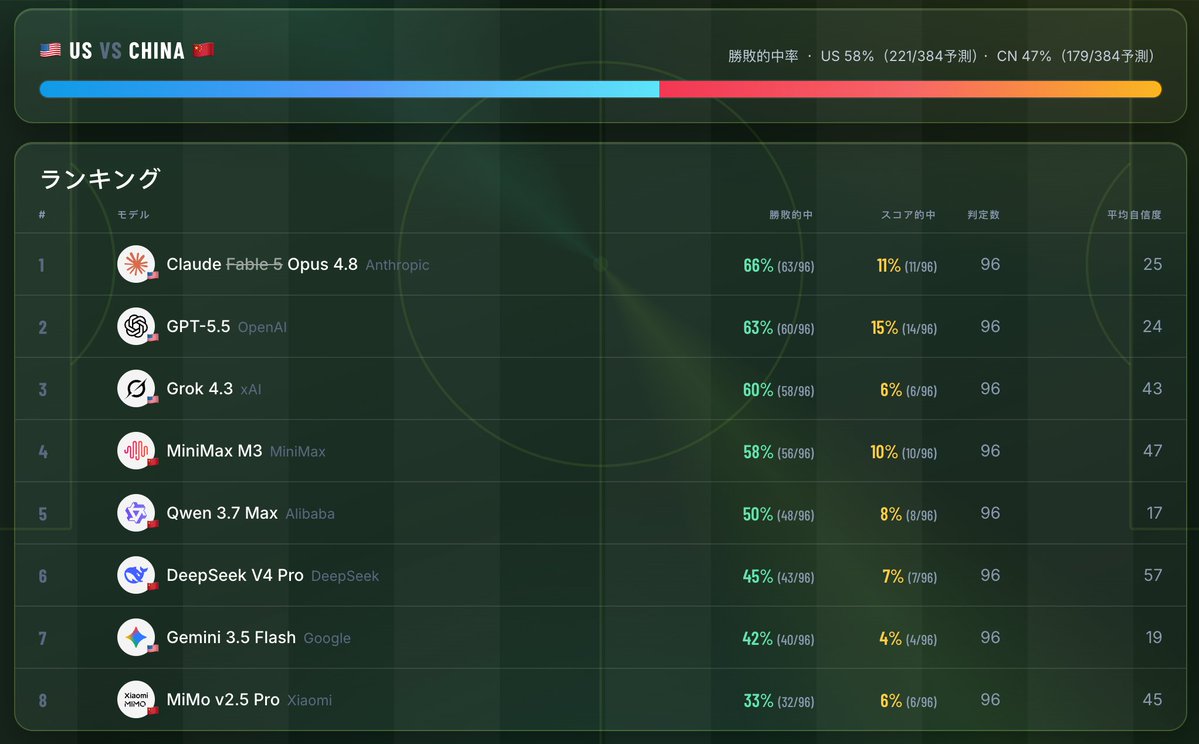1199x744 pixels.
Task: Select the MiniMax M3 model name
Action: pyautogui.click(x=214, y=450)
